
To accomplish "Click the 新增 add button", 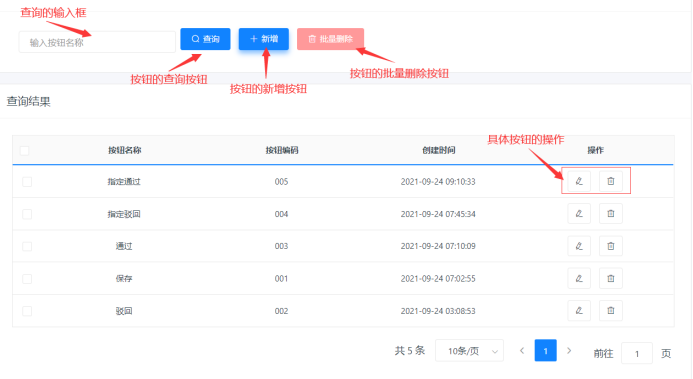I will pos(264,39).
